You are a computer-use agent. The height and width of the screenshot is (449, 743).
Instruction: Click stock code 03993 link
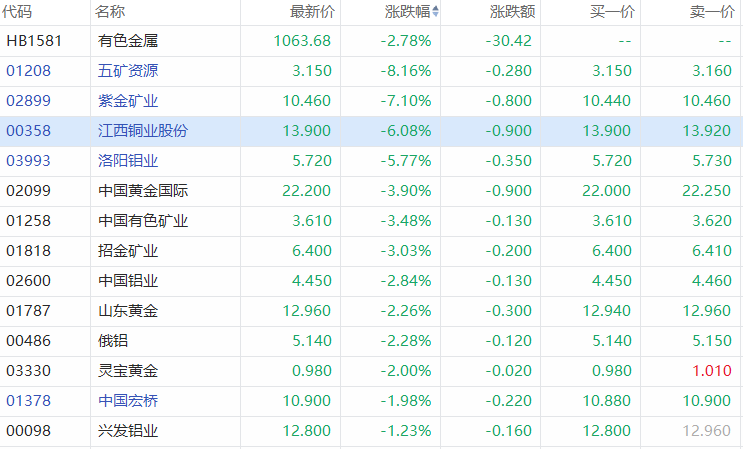click(28, 161)
